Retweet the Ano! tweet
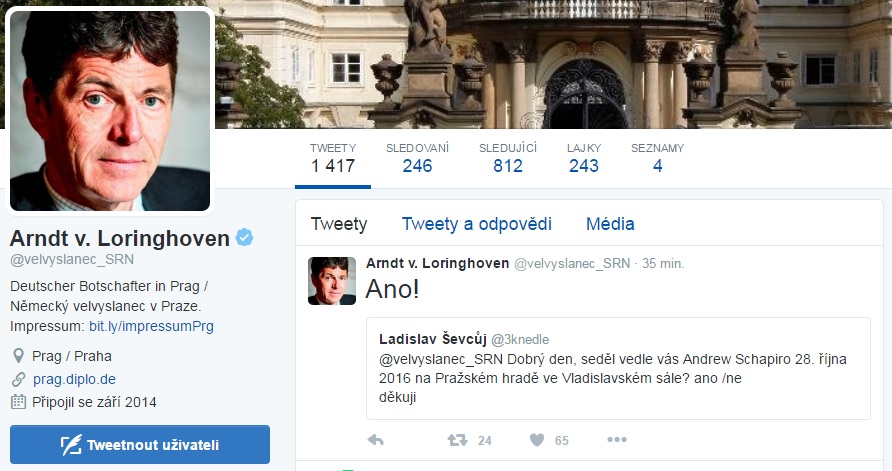The height and width of the screenshot is (471, 892). 457,440
